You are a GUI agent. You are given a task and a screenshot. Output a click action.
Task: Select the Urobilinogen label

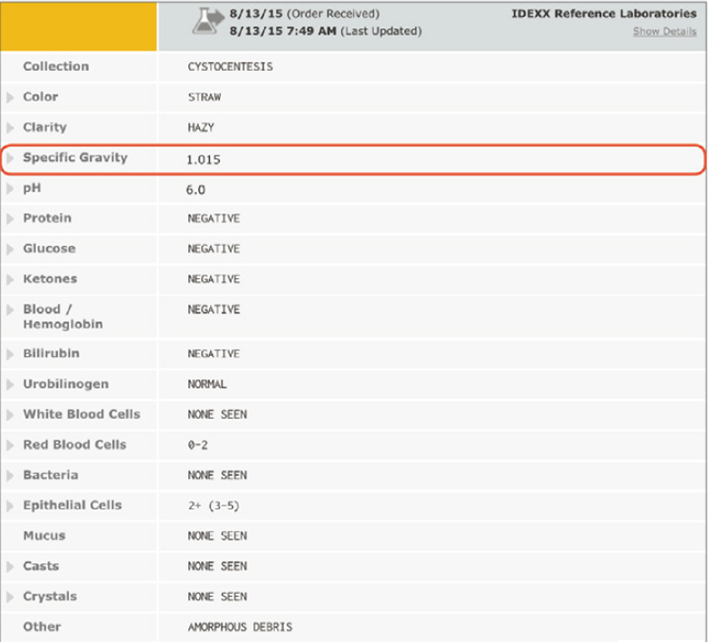(x=66, y=384)
